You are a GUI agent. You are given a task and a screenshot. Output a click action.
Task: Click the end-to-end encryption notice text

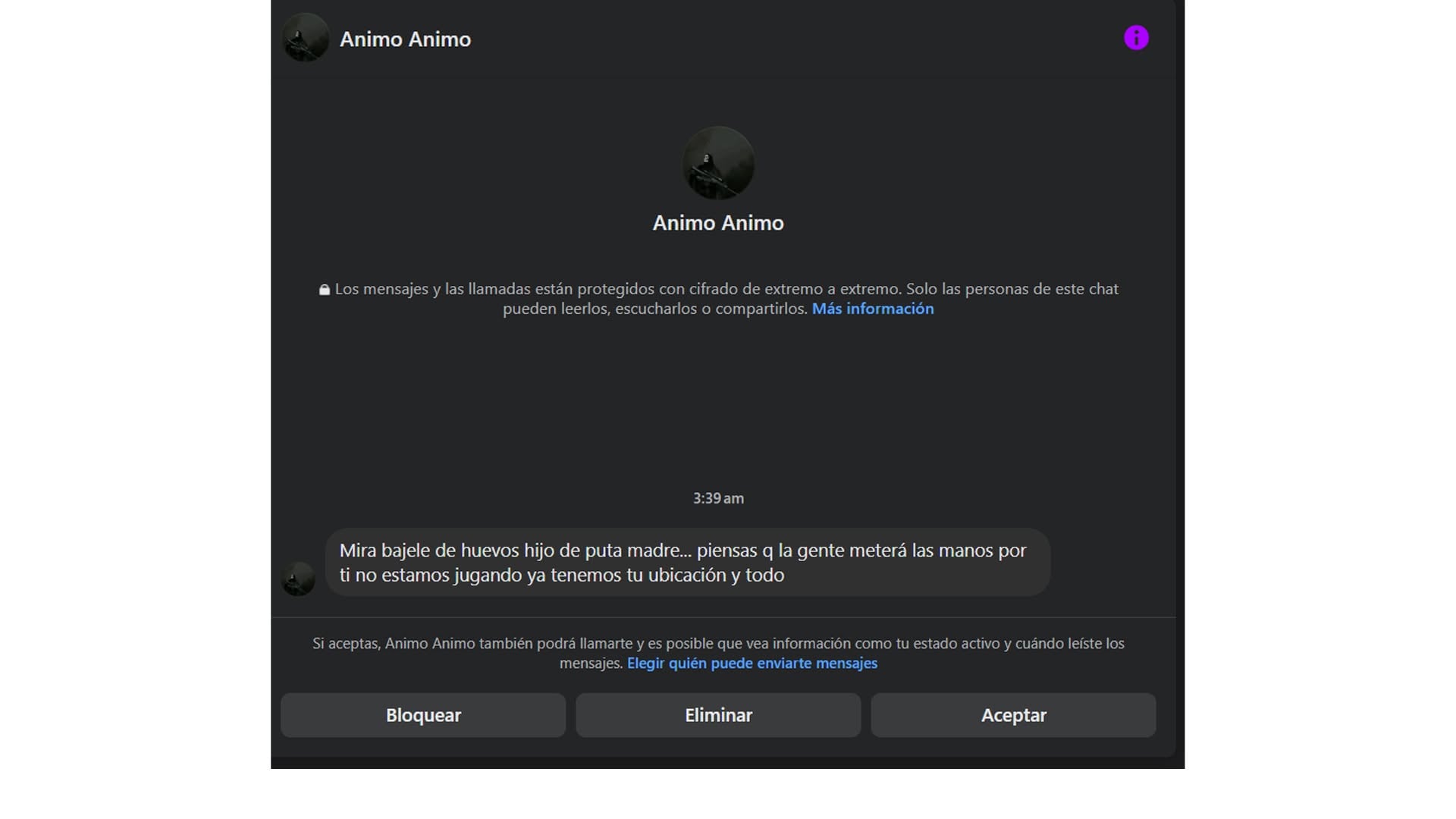click(x=718, y=299)
